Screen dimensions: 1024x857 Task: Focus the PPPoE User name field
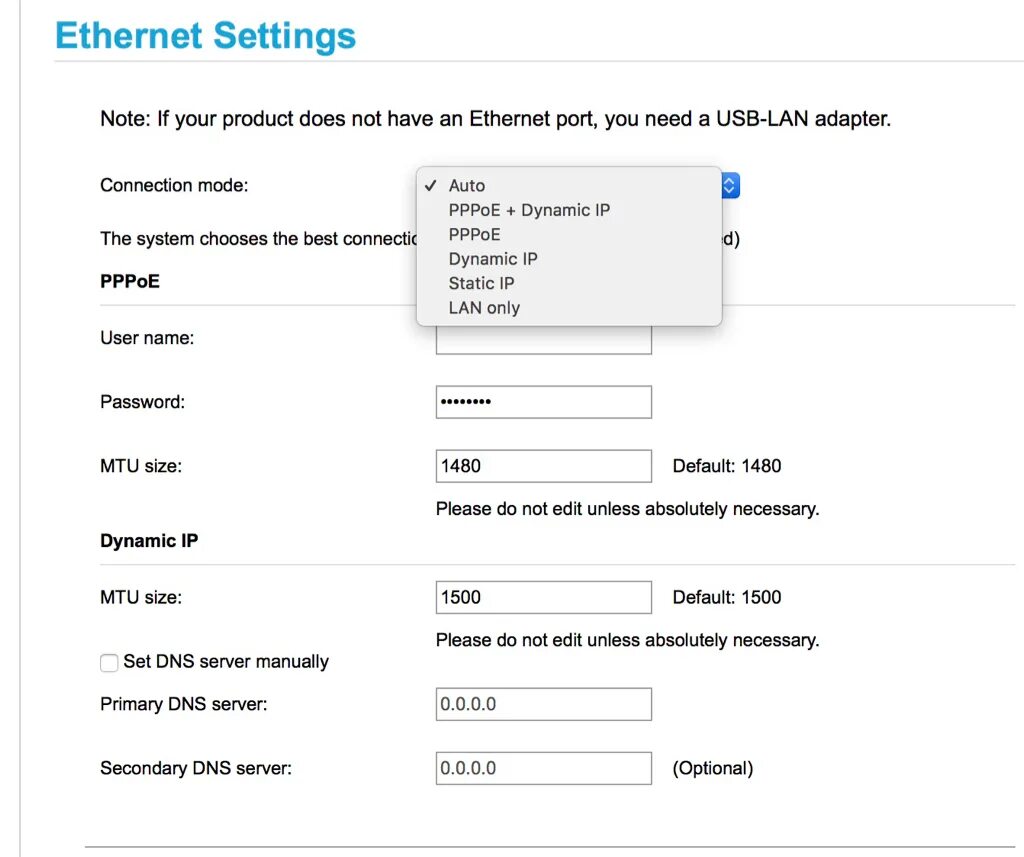pyautogui.click(x=543, y=343)
